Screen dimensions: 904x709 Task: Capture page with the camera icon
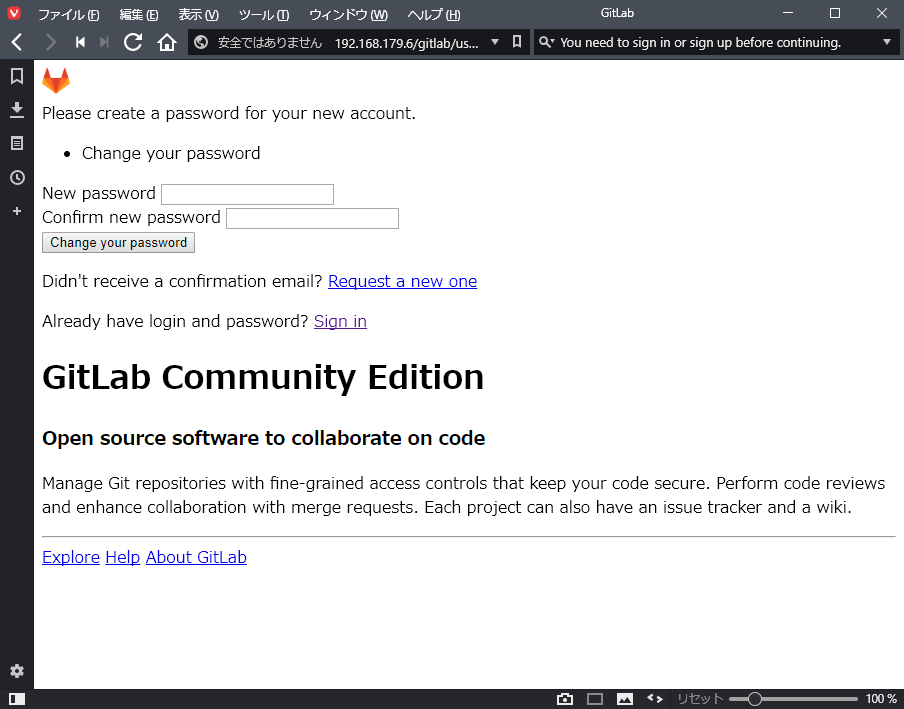click(565, 699)
